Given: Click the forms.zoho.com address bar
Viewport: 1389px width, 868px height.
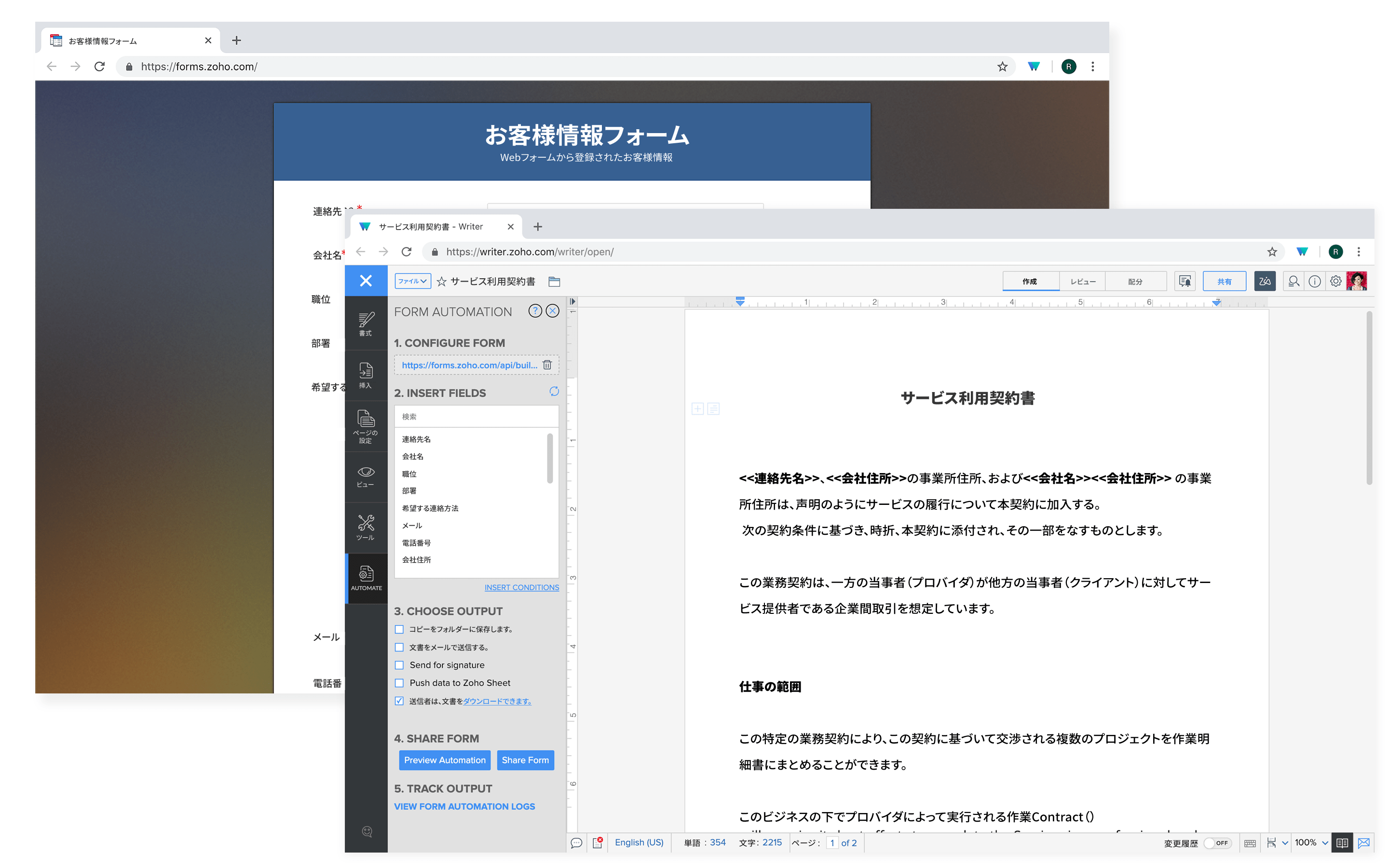Looking at the screenshot, I should pos(565,67).
